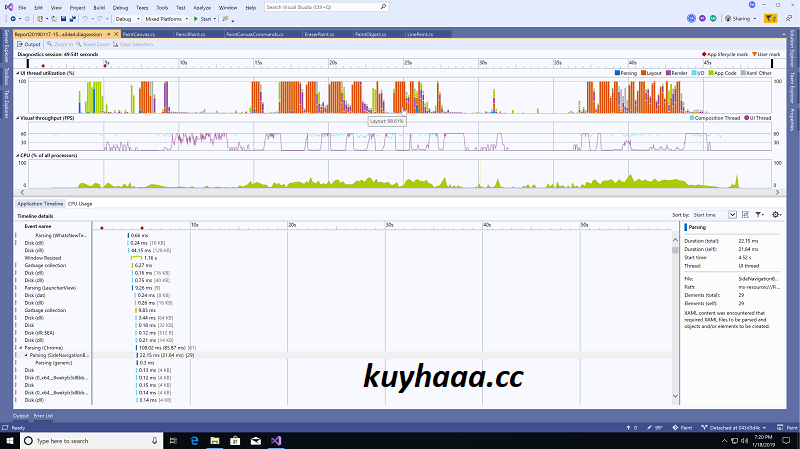Open the Analyze menu
The height and width of the screenshot is (449, 800).
[202, 8]
